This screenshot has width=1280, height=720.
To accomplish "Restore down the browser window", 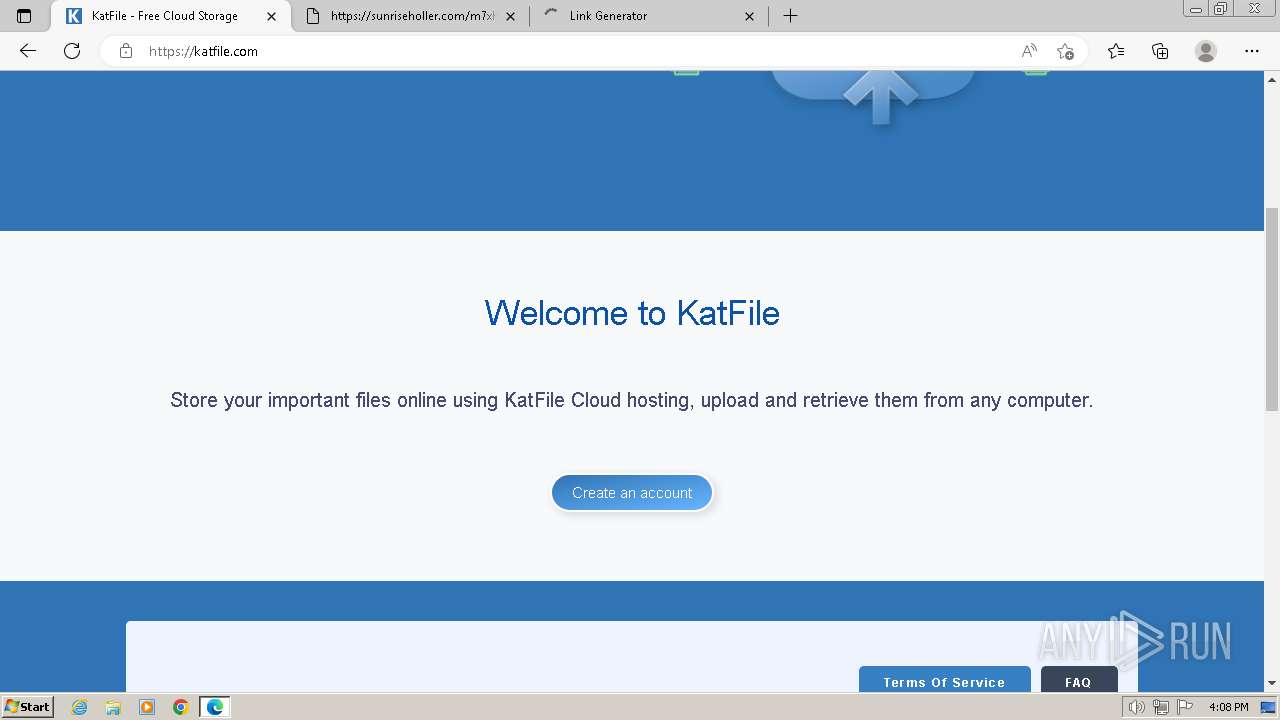I will (x=1220, y=9).
